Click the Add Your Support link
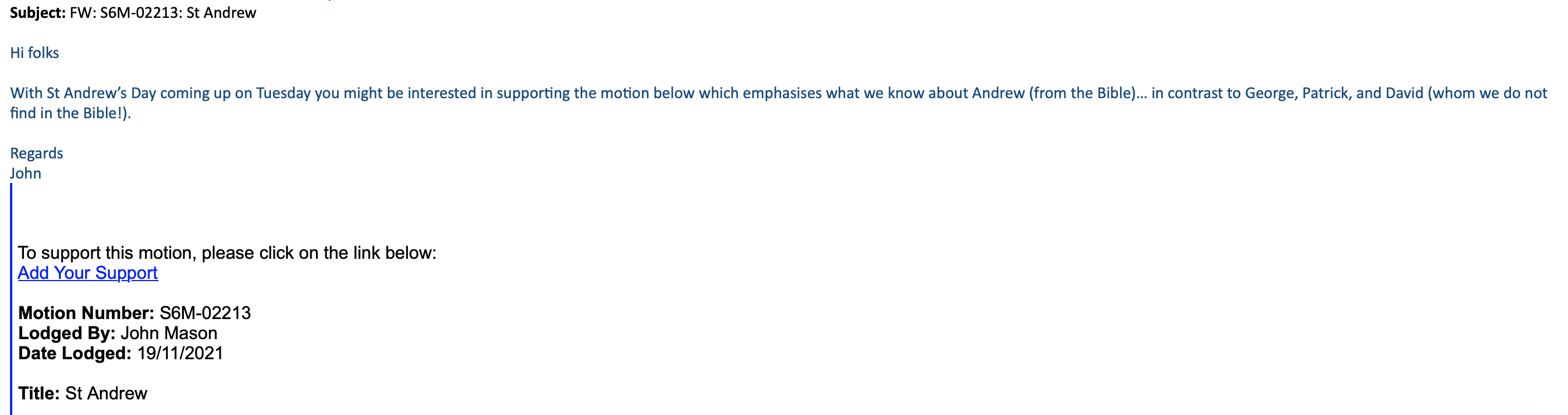The width and height of the screenshot is (1568, 415). pyautogui.click(x=87, y=273)
